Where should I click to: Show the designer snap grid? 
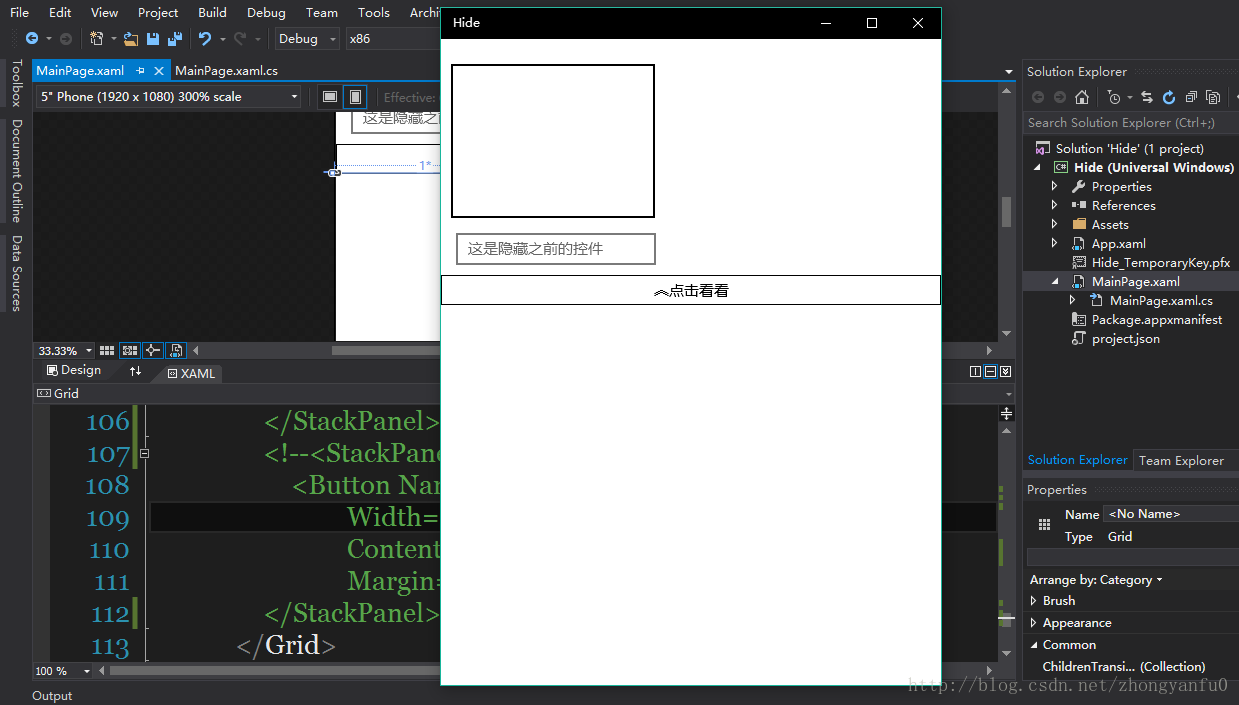[x=107, y=351]
